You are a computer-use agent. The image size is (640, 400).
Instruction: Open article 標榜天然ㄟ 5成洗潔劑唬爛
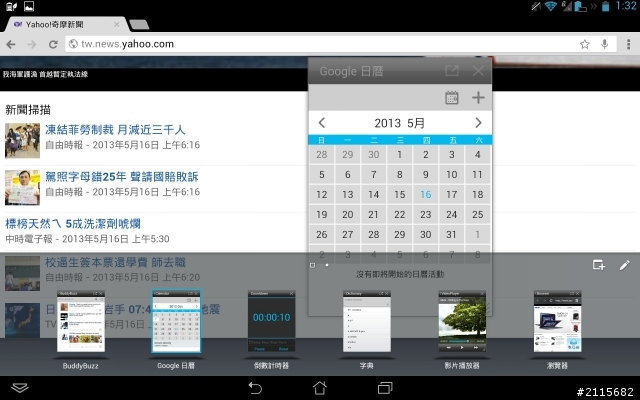[73, 224]
